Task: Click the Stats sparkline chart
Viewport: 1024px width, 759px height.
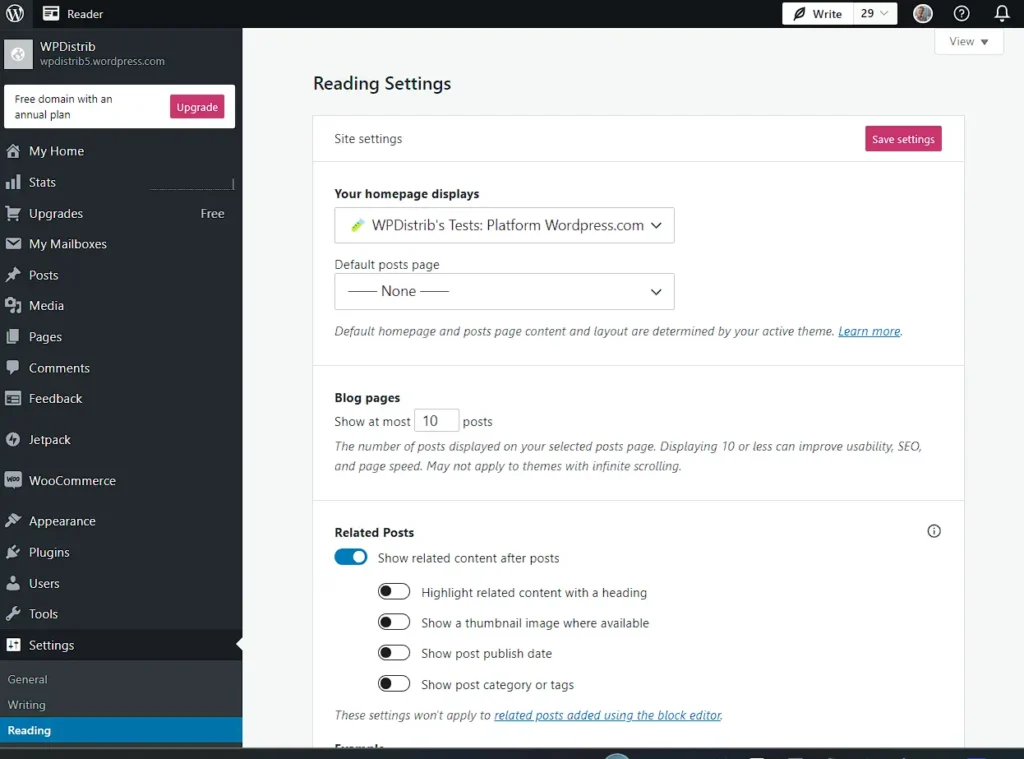Action: pos(191,184)
